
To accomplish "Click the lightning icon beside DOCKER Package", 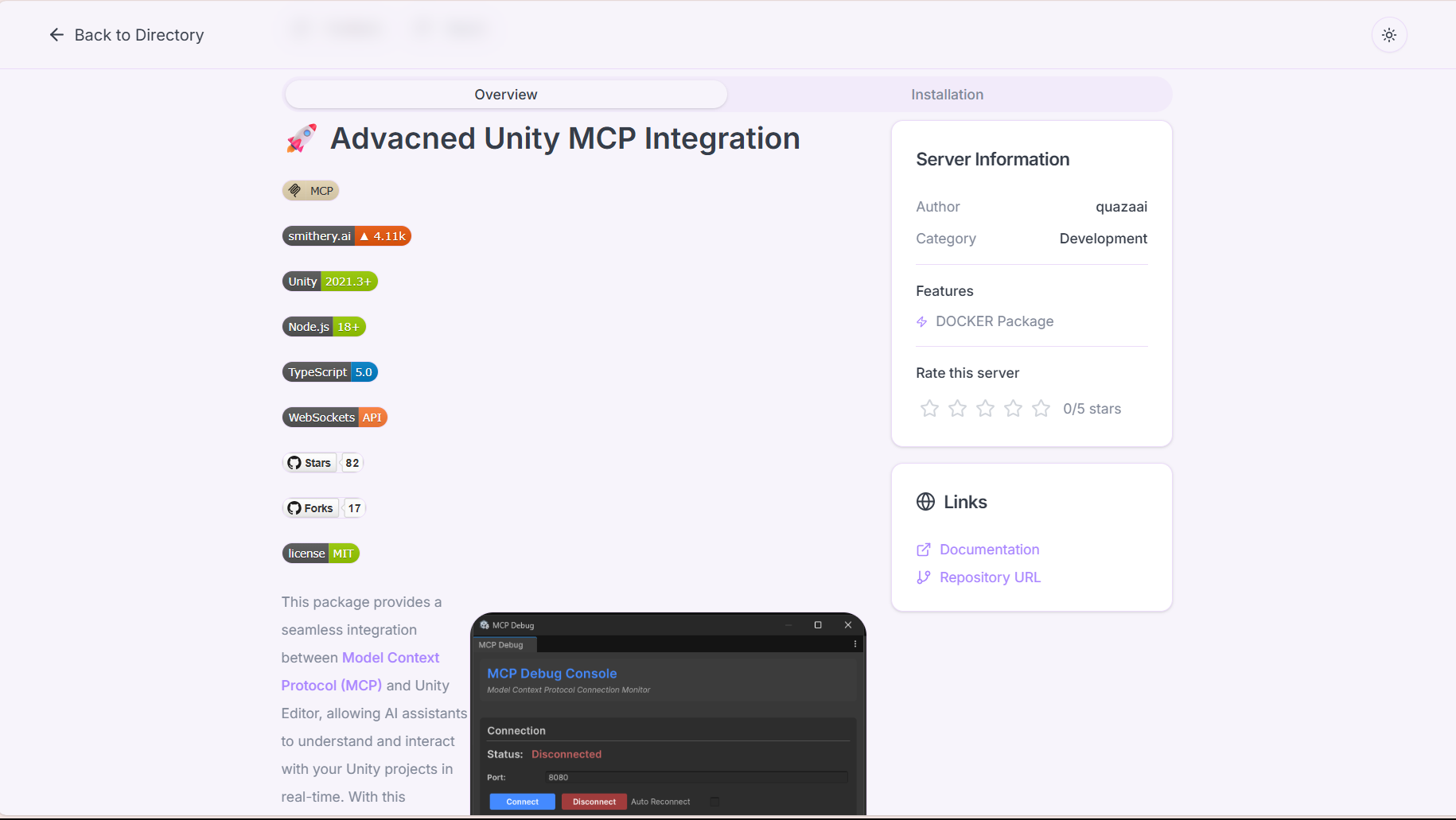I will (x=921, y=321).
